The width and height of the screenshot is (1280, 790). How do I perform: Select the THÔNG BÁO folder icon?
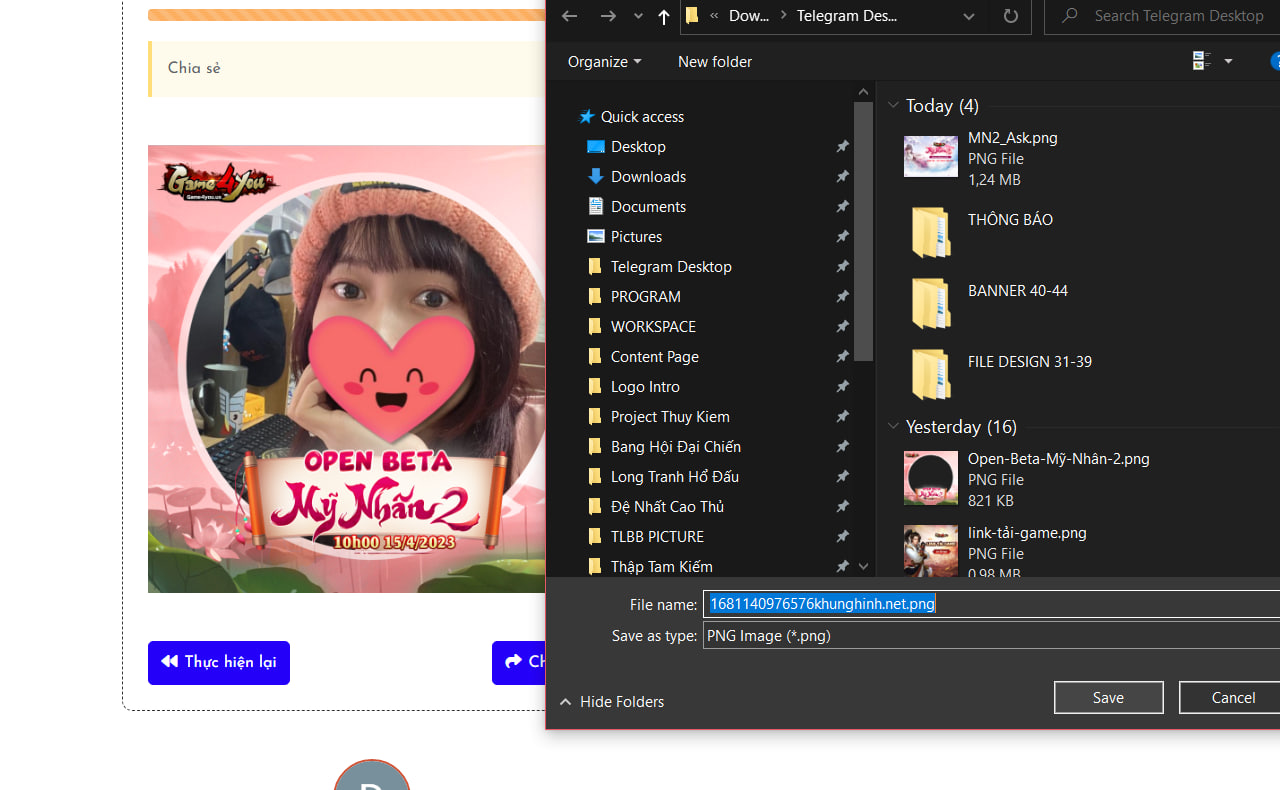click(x=930, y=232)
